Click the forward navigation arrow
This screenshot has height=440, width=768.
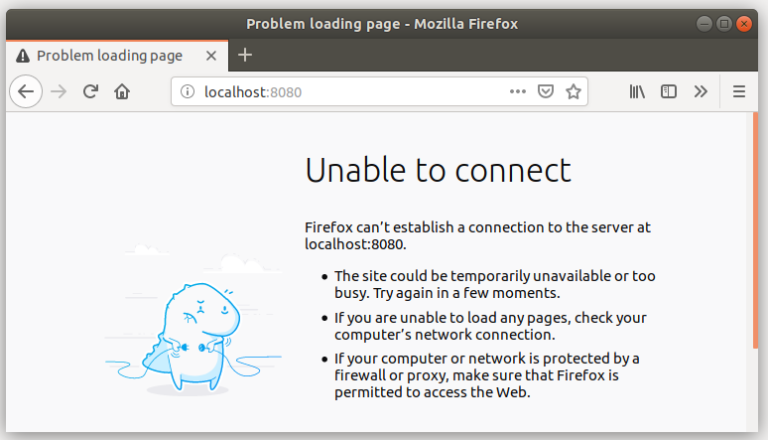tap(58, 92)
